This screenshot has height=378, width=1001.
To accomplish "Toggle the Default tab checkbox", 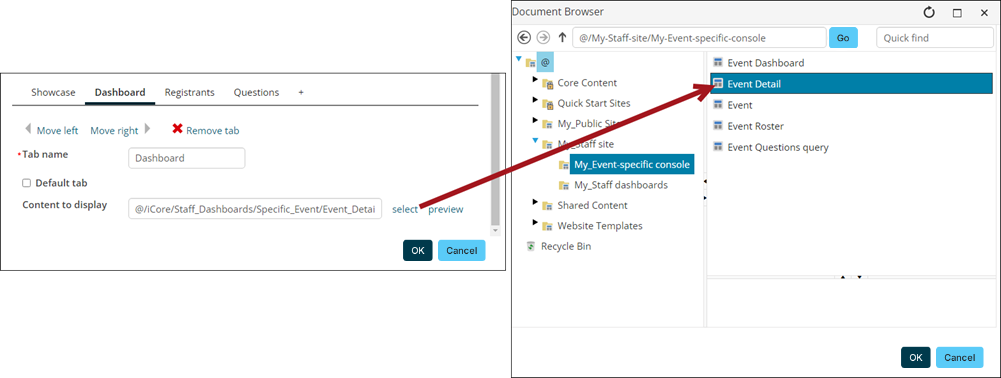I will click(27, 183).
